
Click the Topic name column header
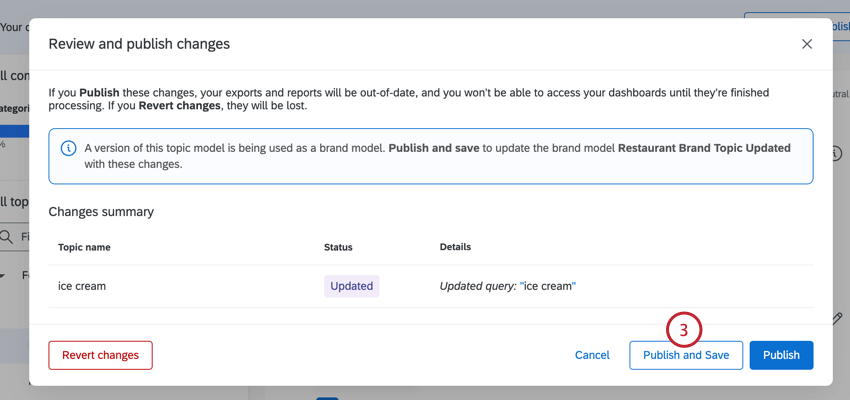click(84, 247)
